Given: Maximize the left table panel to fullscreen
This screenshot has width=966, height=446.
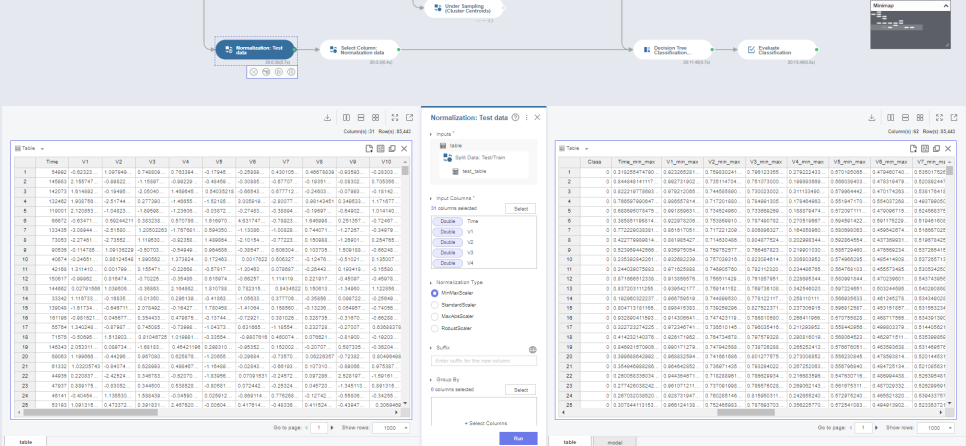Looking at the screenshot, I should [x=395, y=118].
